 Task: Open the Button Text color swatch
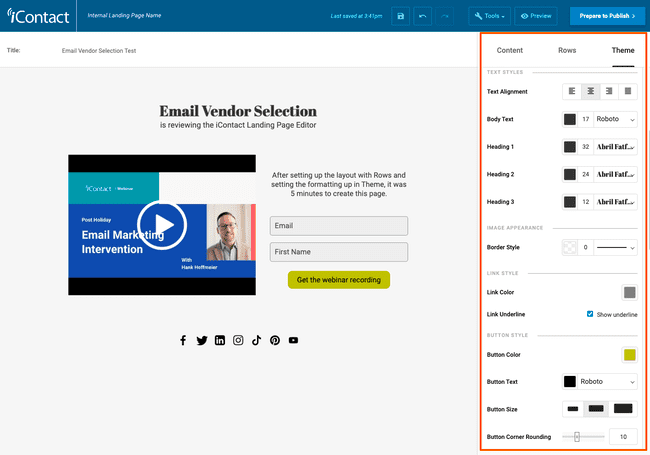click(570, 382)
